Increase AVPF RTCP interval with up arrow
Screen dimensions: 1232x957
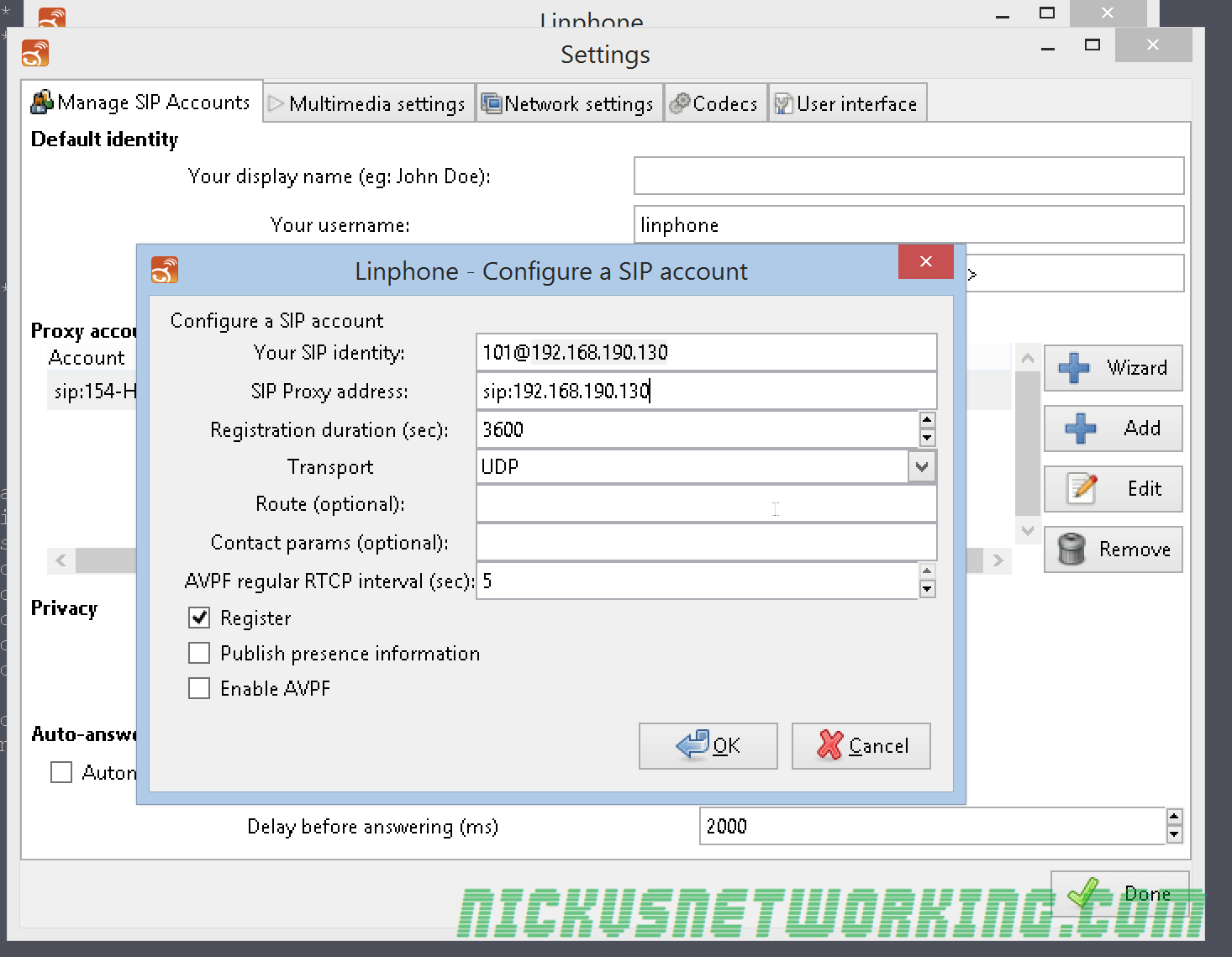[927, 571]
